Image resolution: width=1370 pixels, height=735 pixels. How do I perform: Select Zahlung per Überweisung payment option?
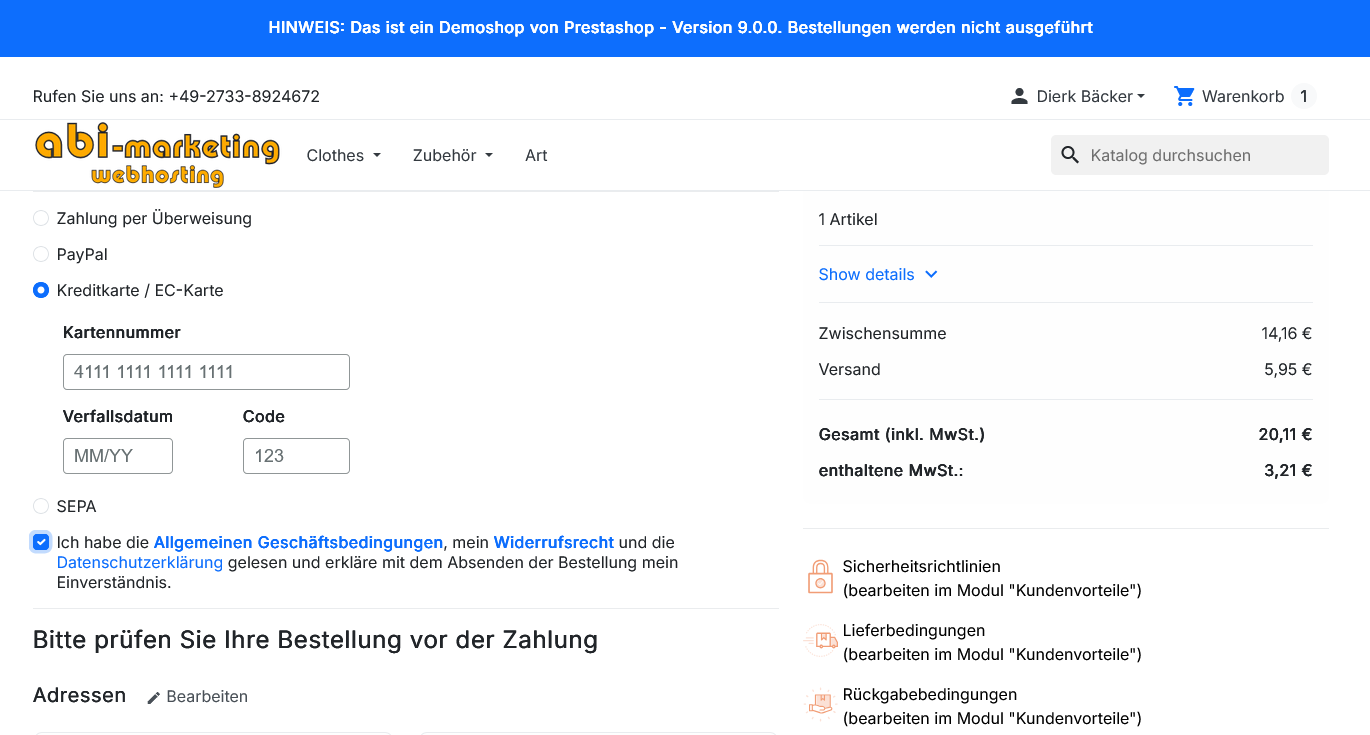[41, 218]
